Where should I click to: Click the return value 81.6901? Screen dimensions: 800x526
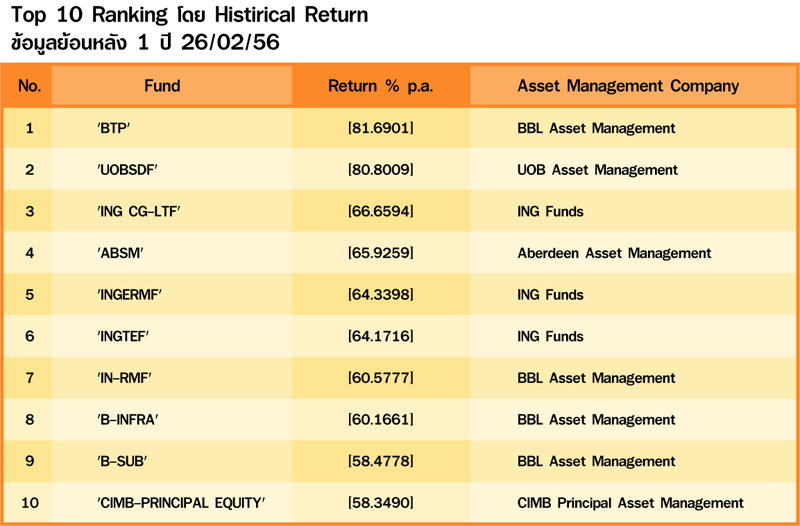click(380, 128)
